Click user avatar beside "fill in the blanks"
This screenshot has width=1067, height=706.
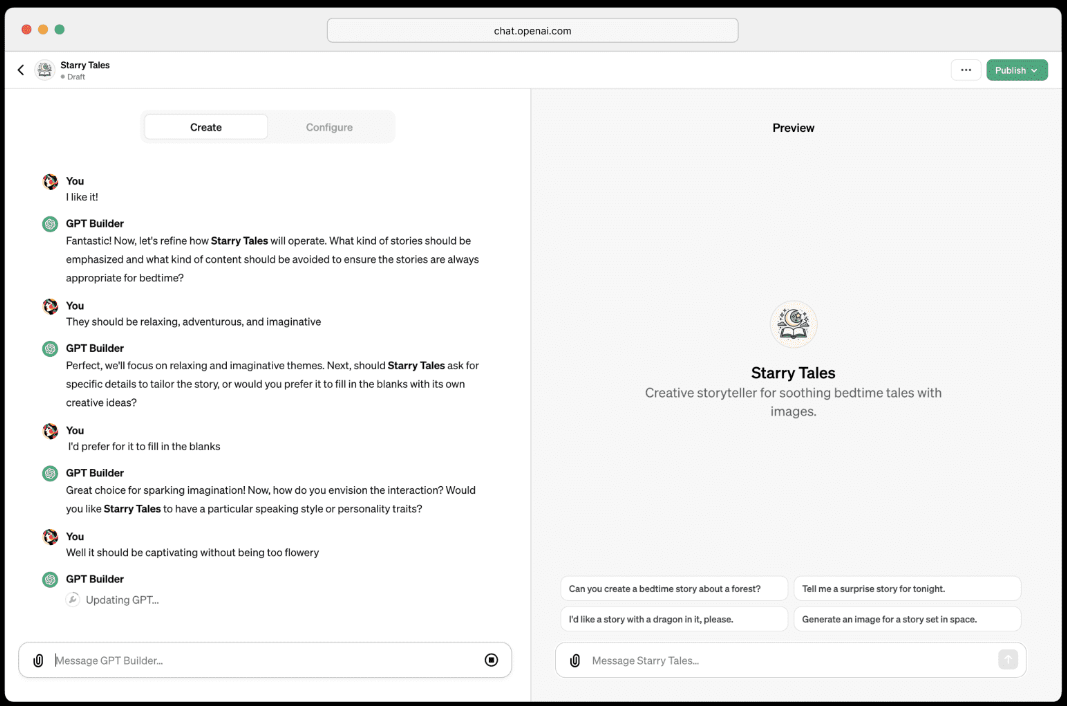click(x=50, y=431)
